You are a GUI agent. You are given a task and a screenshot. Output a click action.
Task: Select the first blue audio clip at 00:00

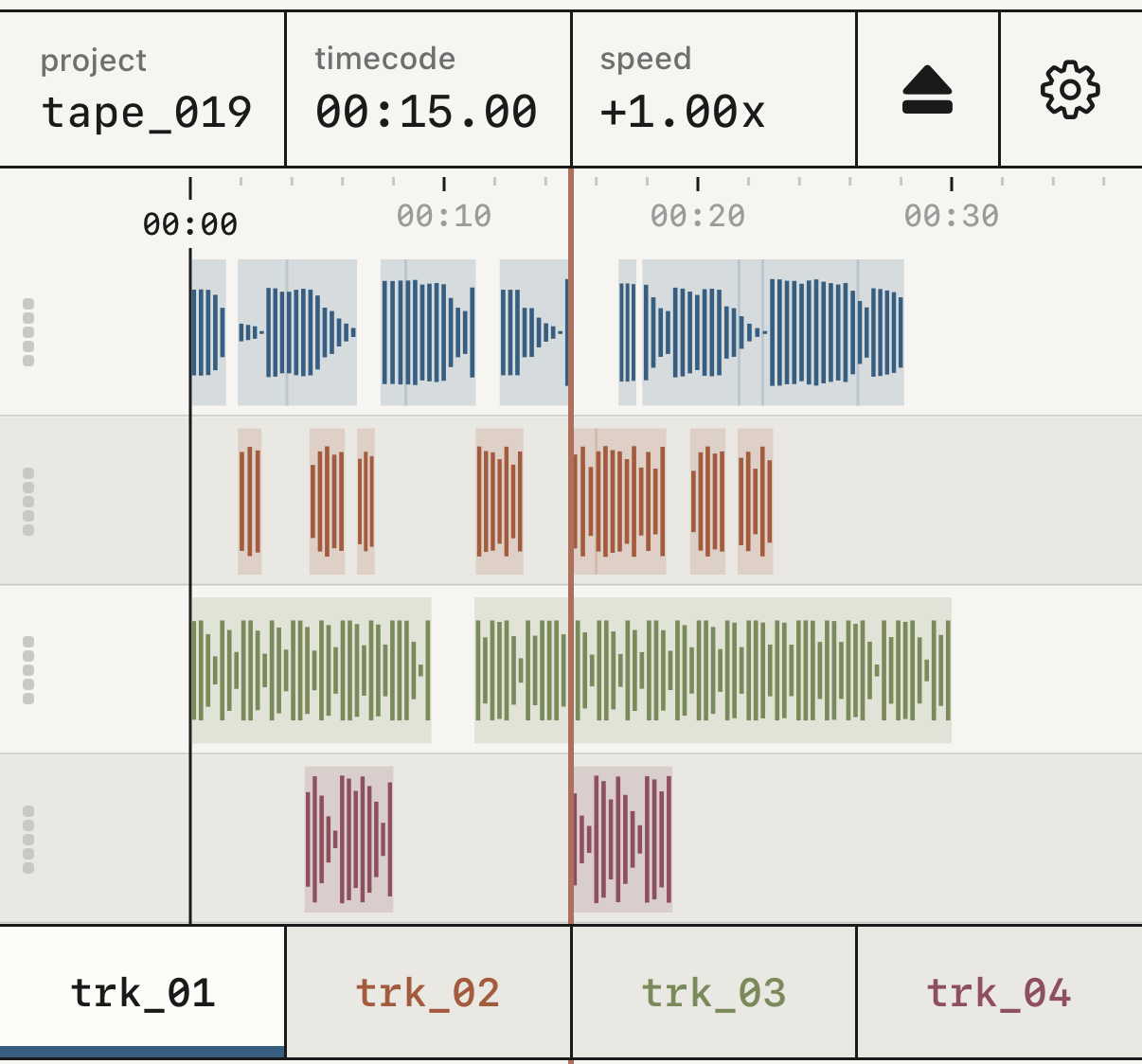pyautogui.click(x=208, y=332)
